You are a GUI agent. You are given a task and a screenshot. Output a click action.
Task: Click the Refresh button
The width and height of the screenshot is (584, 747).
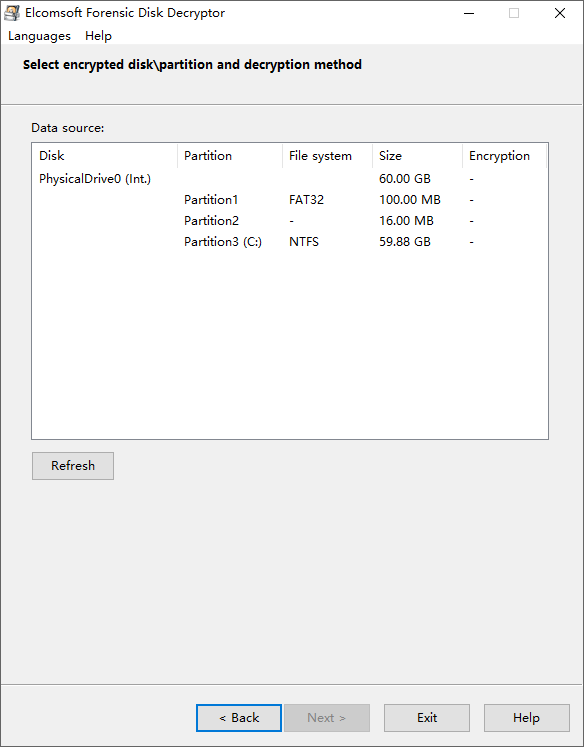73,465
